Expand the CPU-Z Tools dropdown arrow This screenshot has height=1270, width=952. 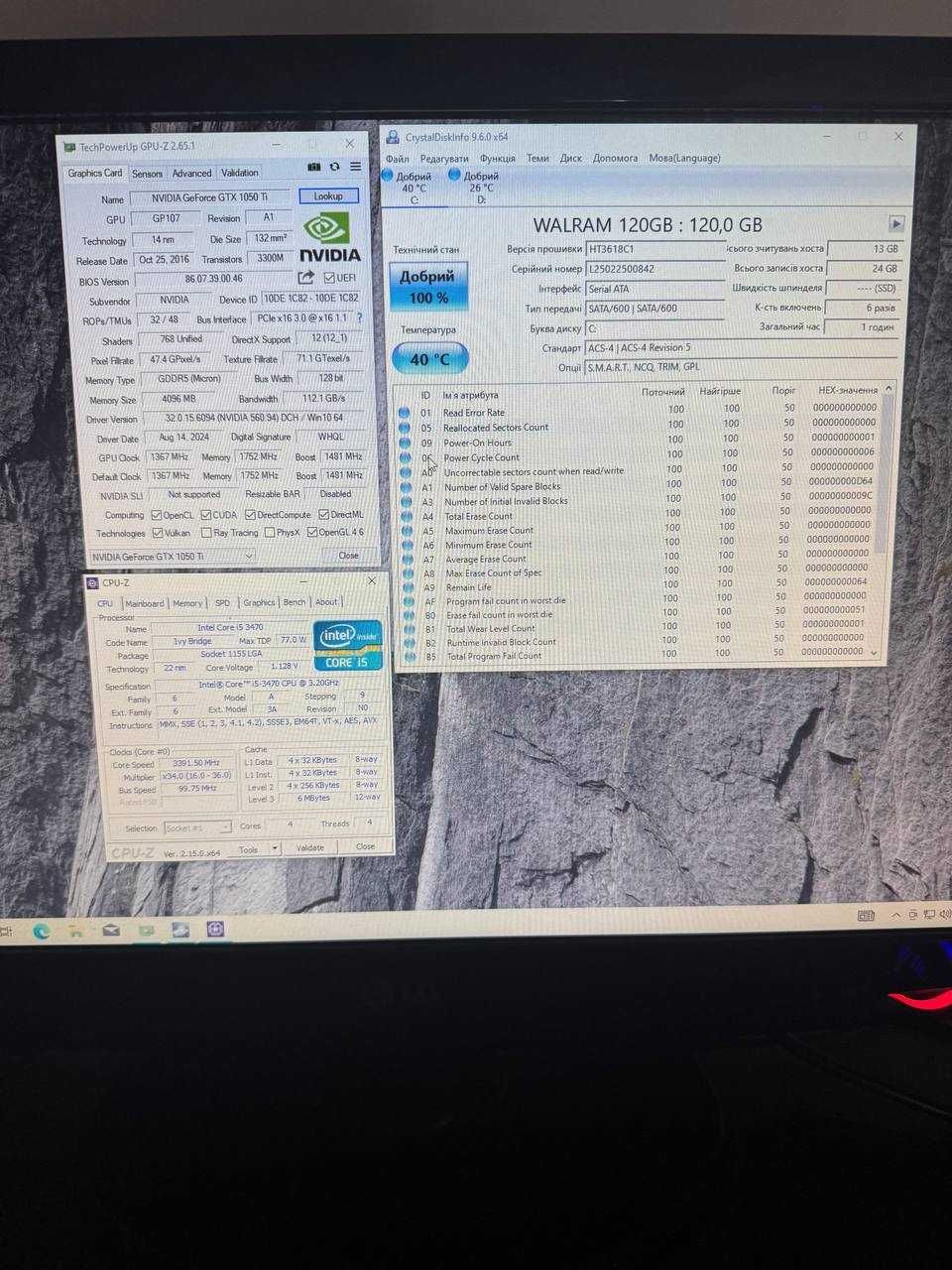274,848
